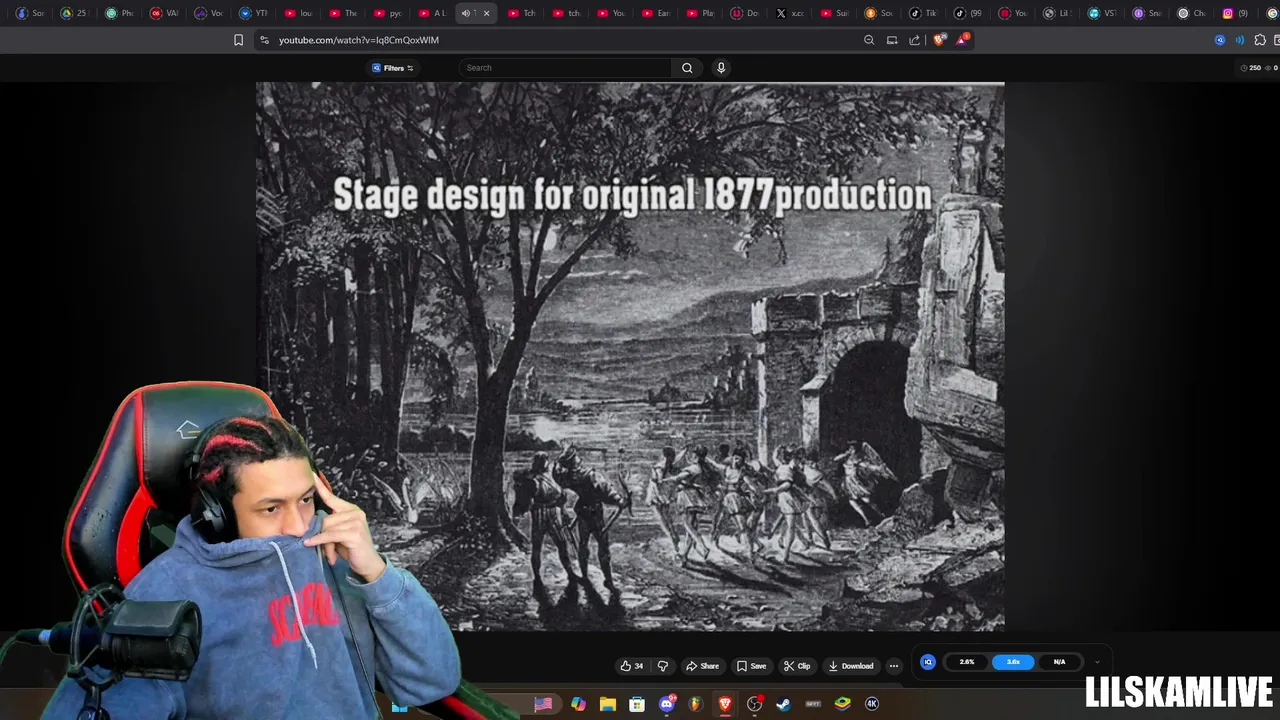
Task: Open more actions three-dot menu
Action: coord(894,666)
